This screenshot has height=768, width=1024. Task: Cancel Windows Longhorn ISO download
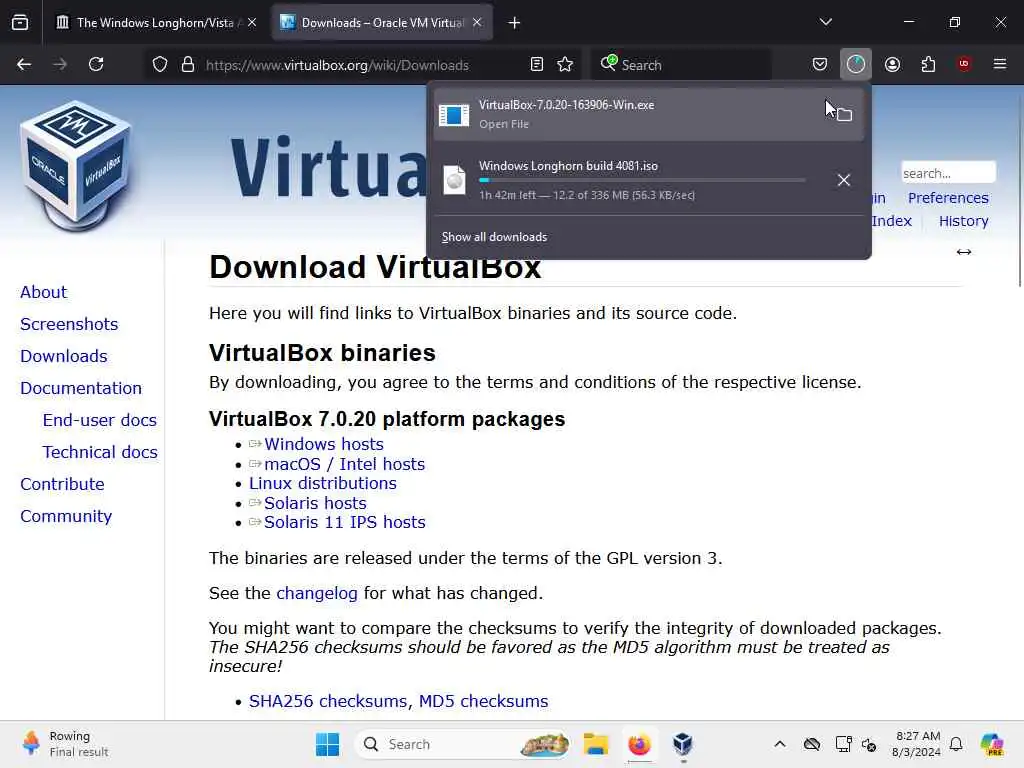[844, 180]
